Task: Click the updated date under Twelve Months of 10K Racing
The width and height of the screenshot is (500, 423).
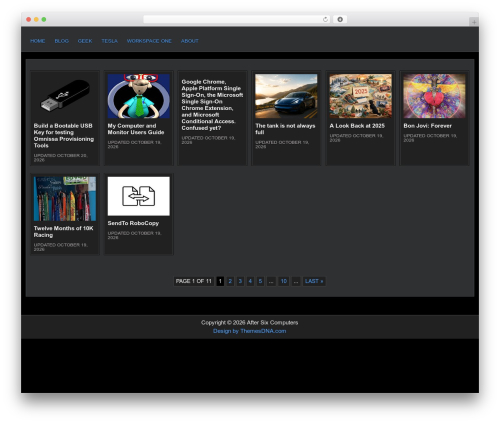Action: coord(61,247)
